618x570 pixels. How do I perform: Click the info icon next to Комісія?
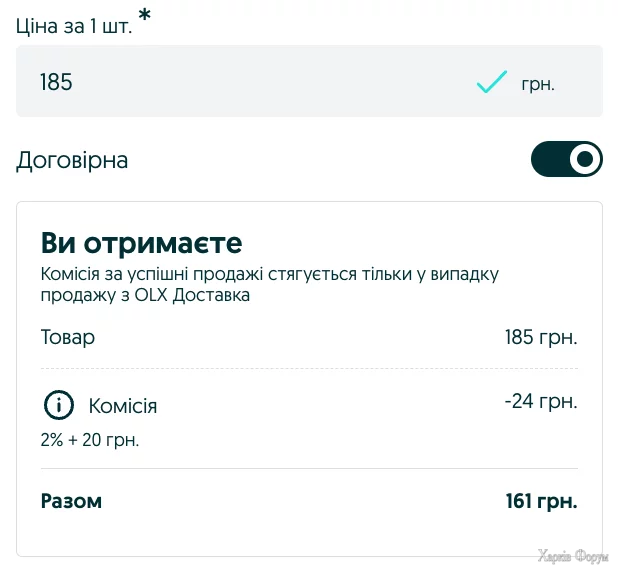[x=59, y=406]
